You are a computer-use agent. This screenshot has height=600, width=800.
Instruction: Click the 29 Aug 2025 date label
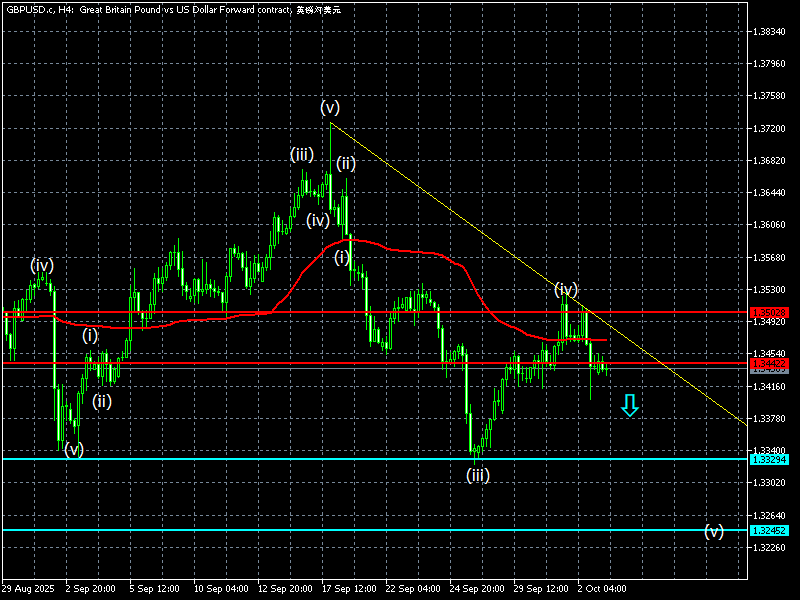[28, 589]
